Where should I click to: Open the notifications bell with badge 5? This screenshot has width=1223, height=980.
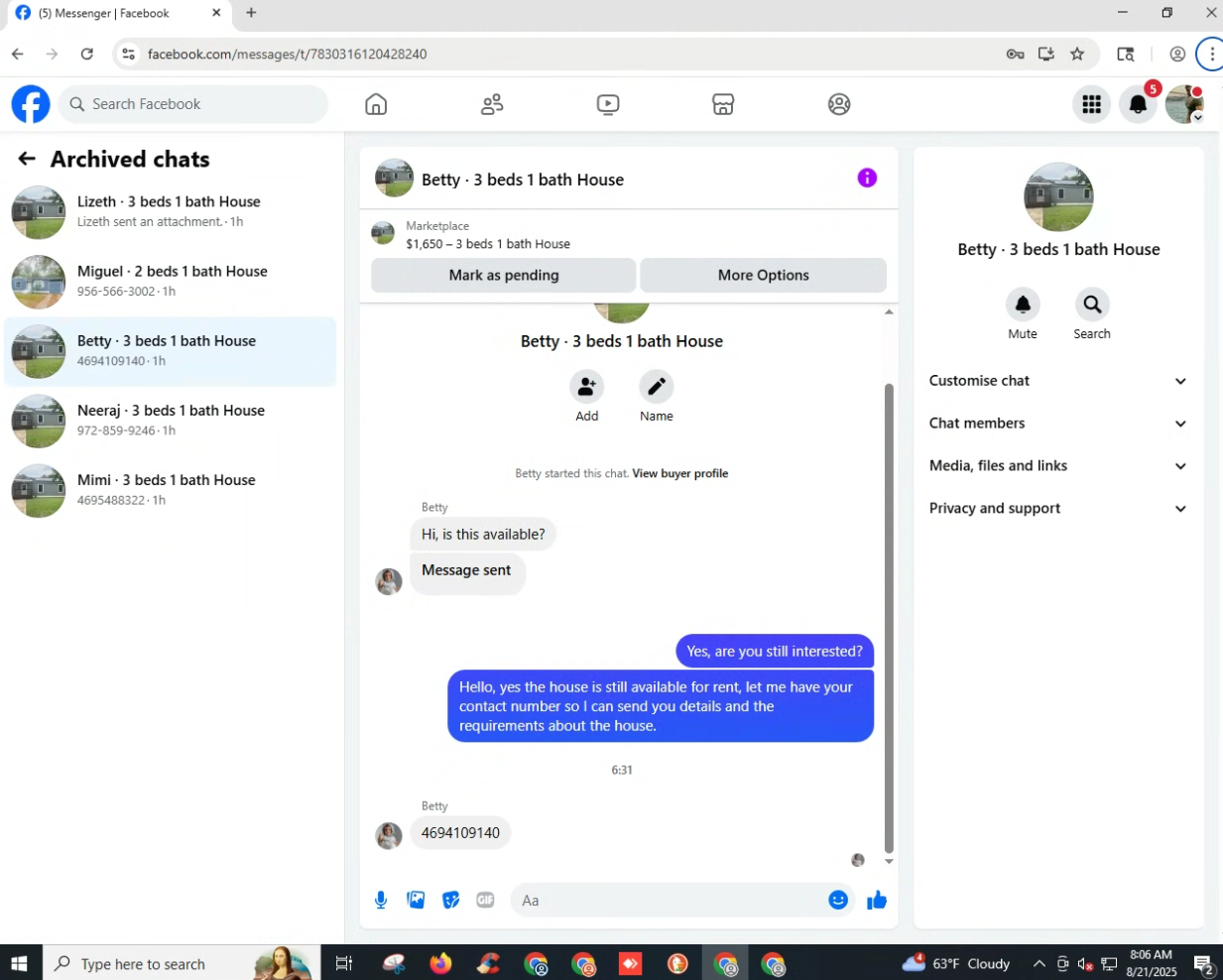tap(1139, 104)
